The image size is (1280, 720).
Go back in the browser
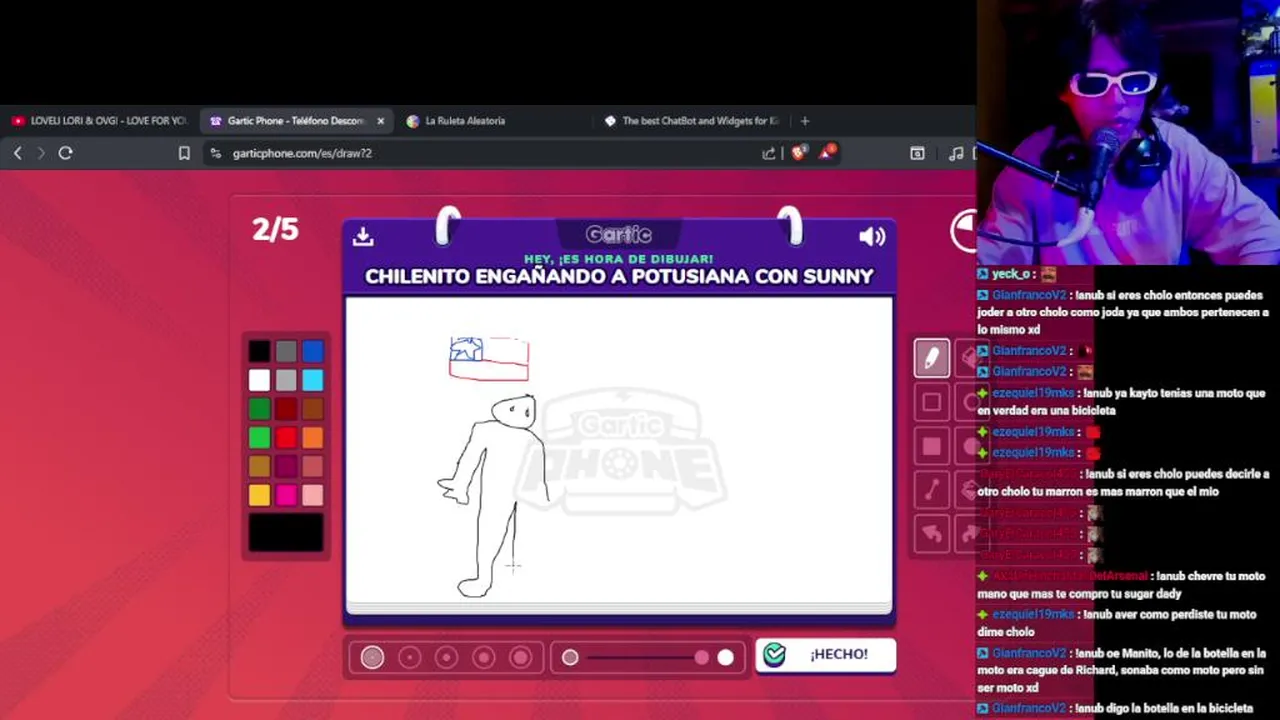tap(18, 153)
